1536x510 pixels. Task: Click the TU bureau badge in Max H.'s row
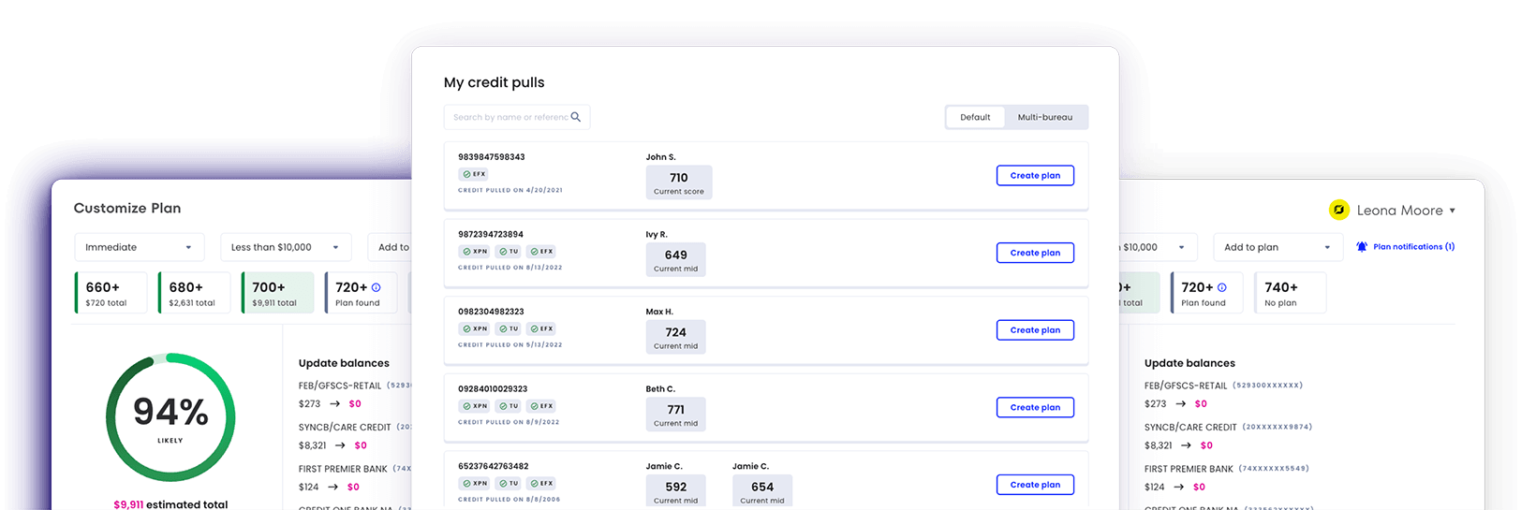point(507,328)
